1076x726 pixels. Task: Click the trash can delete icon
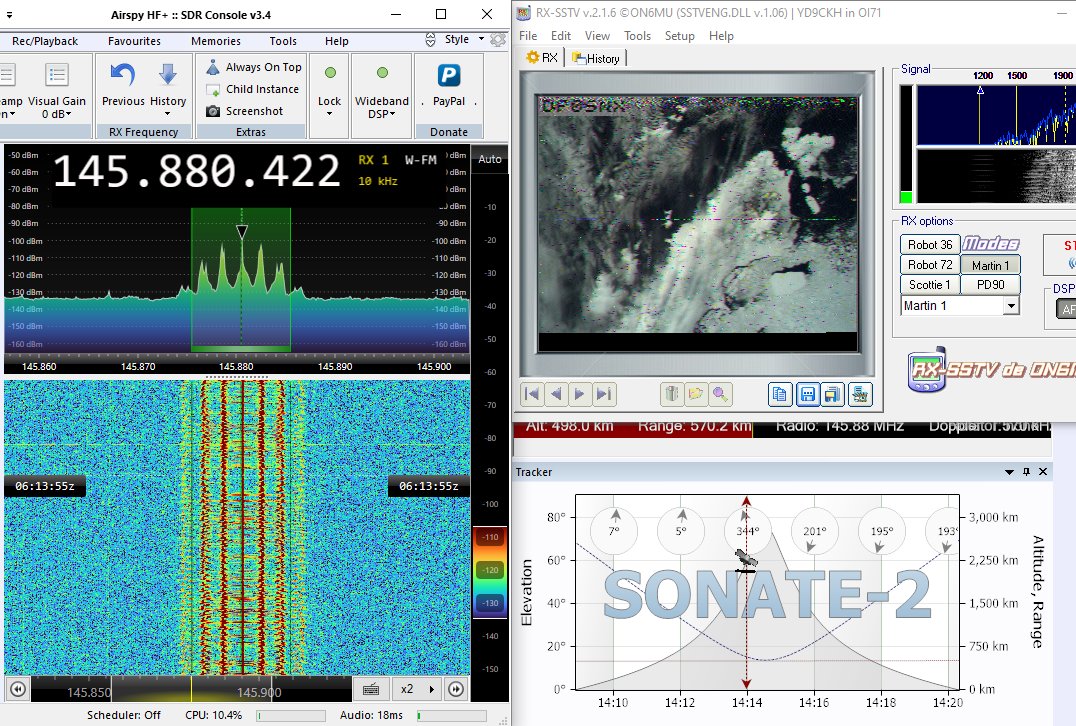pyautogui.click(x=672, y=394)
